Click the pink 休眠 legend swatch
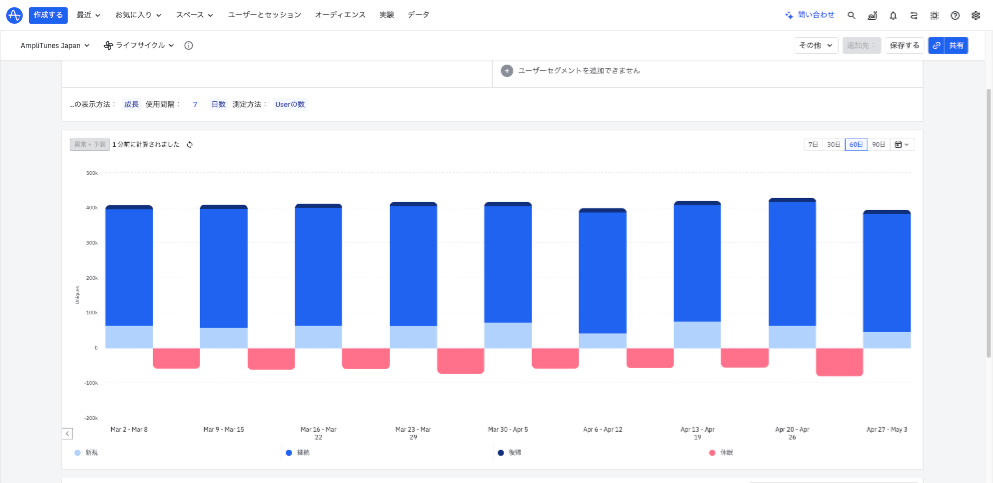 pyautogui.click(x=712, y=453)
